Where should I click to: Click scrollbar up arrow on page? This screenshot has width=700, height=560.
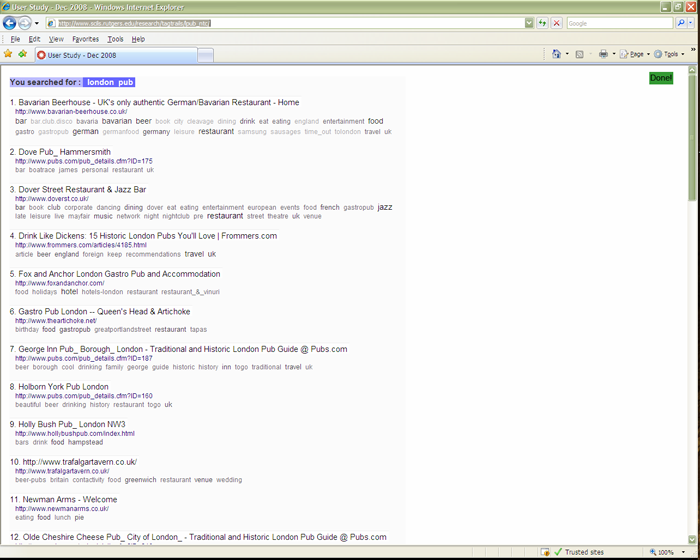tap(692, 70)
